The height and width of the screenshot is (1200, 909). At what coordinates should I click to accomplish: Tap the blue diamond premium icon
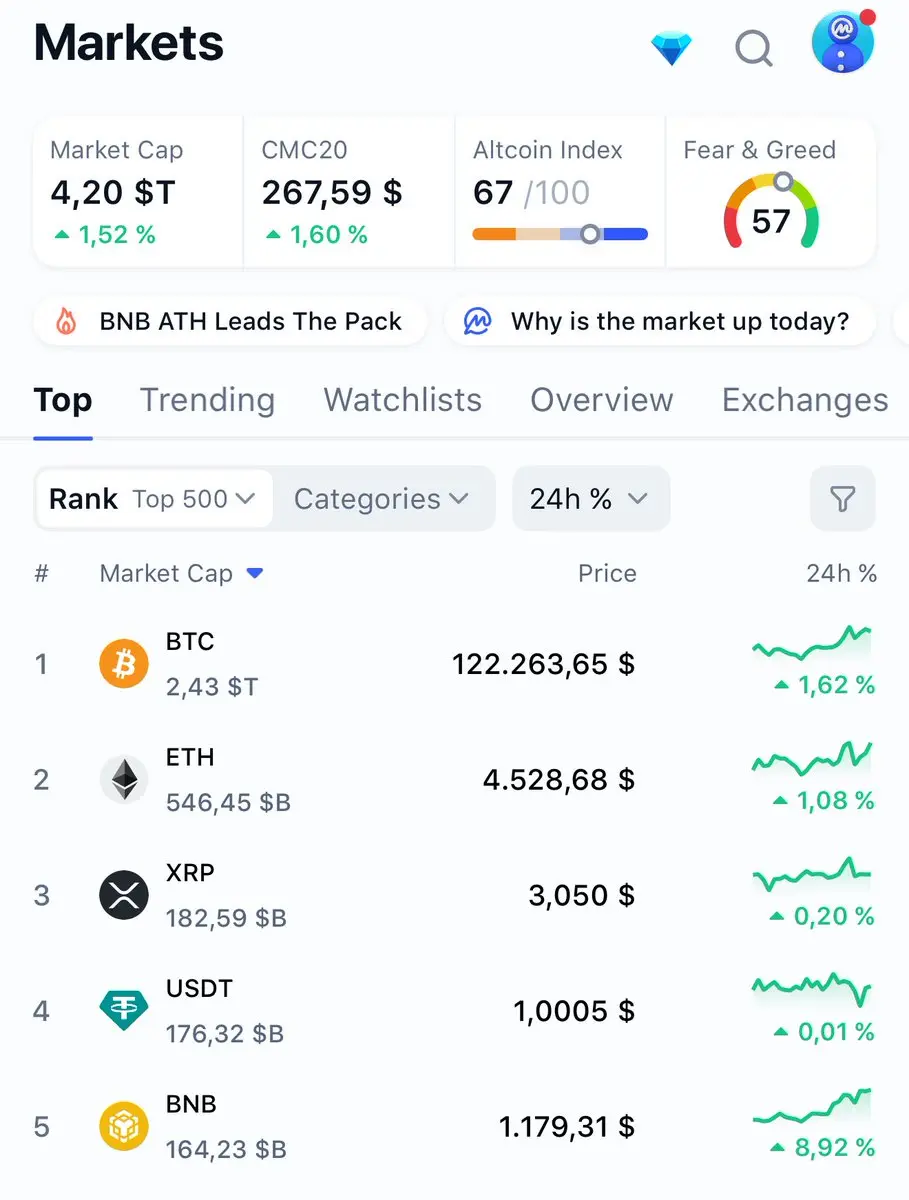(671, 47)
